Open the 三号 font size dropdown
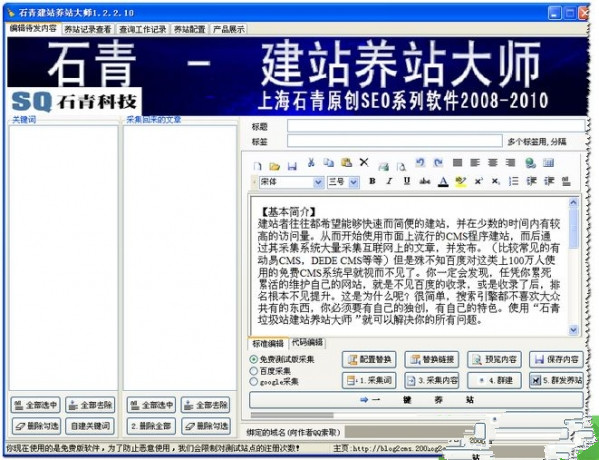Image resolution: width=599 pixels, height=460 pixels. click(354, 182)
